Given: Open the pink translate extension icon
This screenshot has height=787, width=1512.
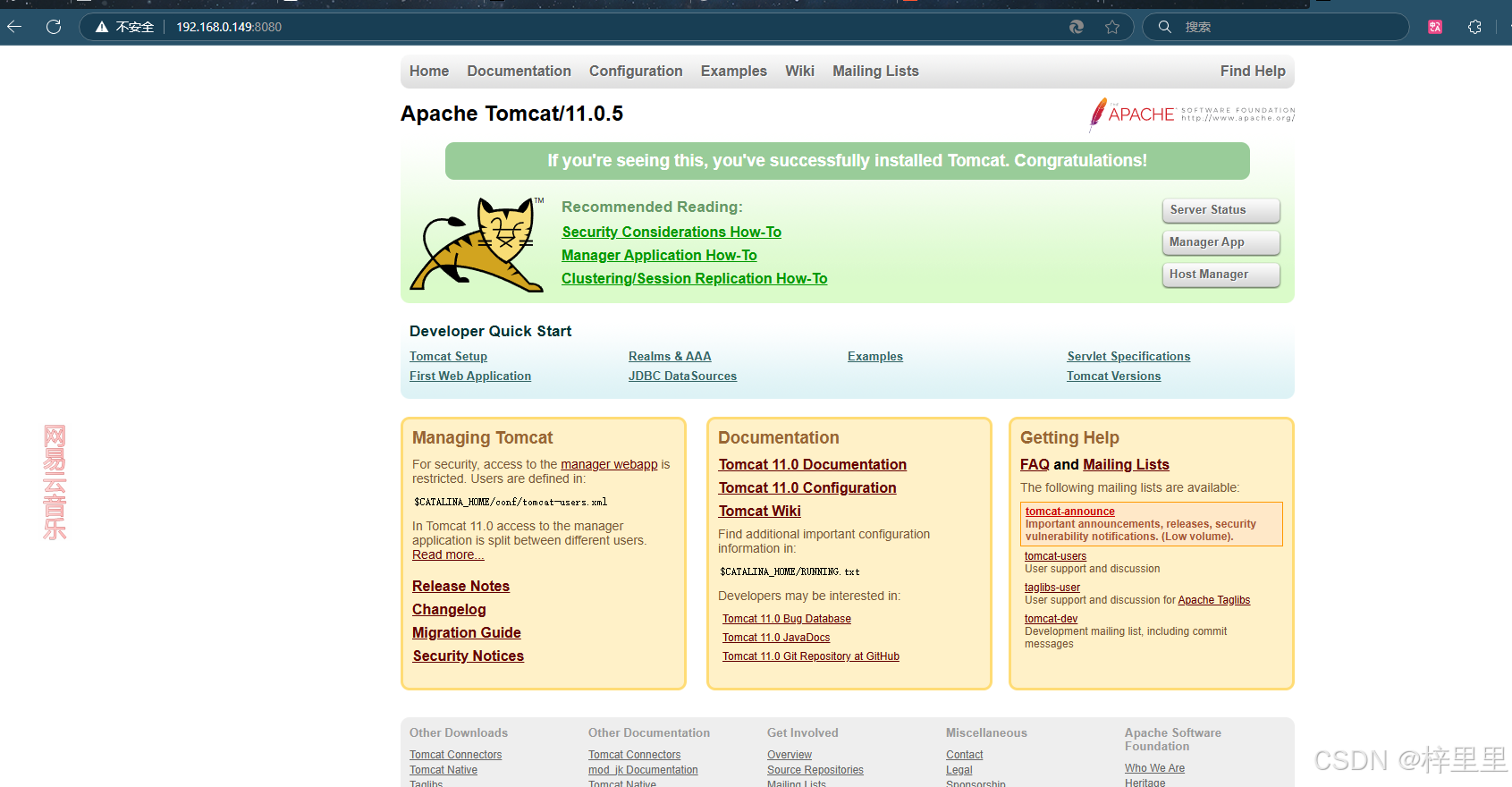Looking at the screenshot, I should point(1435,27).
